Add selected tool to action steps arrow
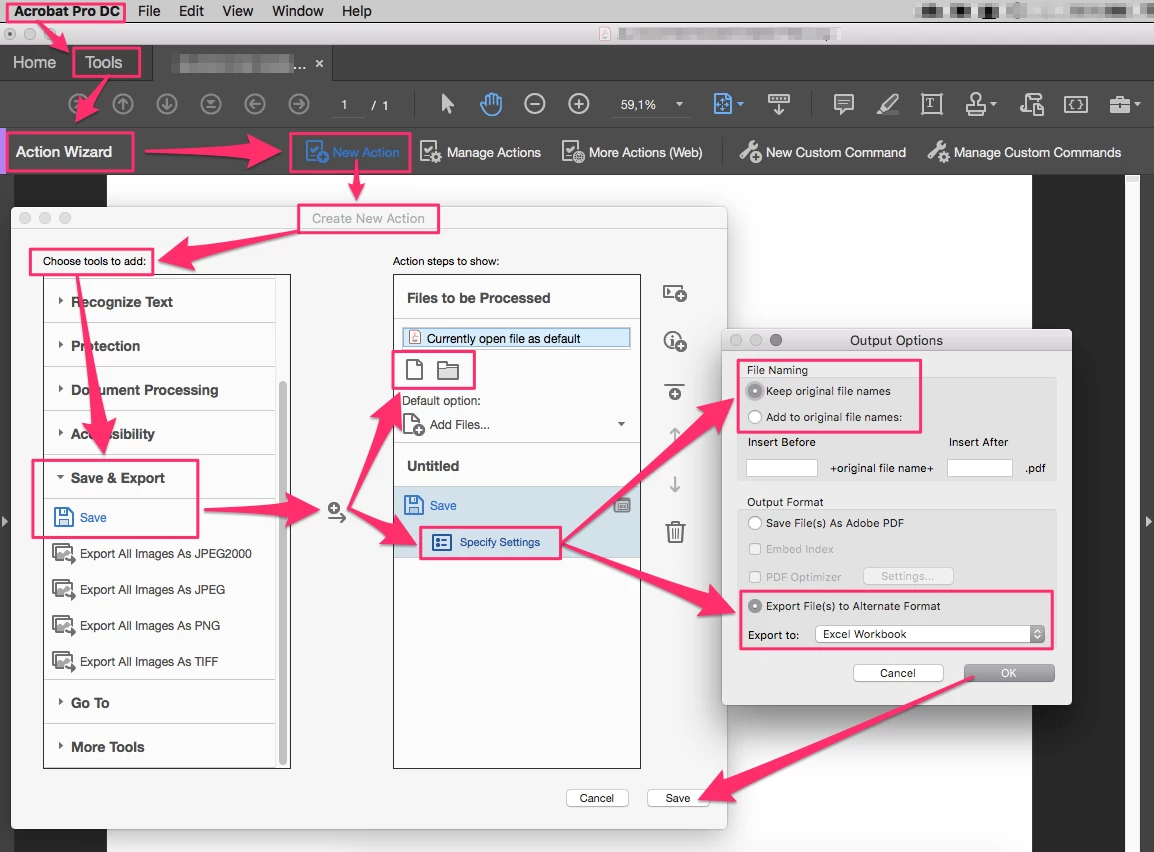1154x852 pixels. (336, 512)
